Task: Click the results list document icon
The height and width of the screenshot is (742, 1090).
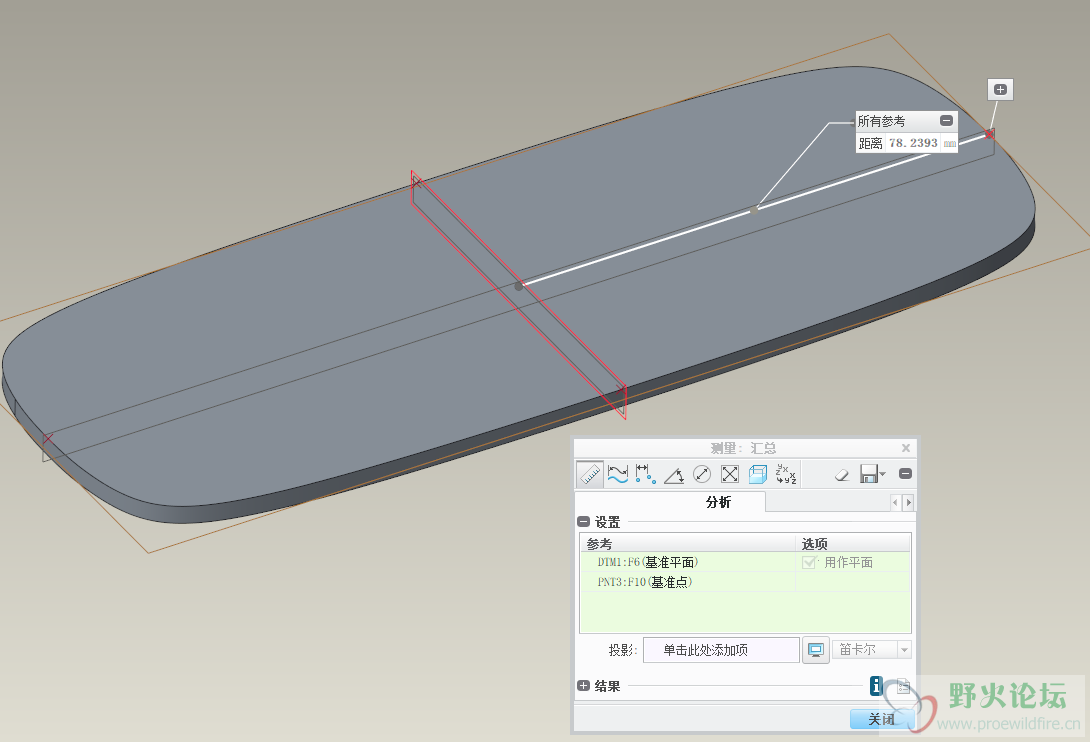Action: (x=903, y=686)
